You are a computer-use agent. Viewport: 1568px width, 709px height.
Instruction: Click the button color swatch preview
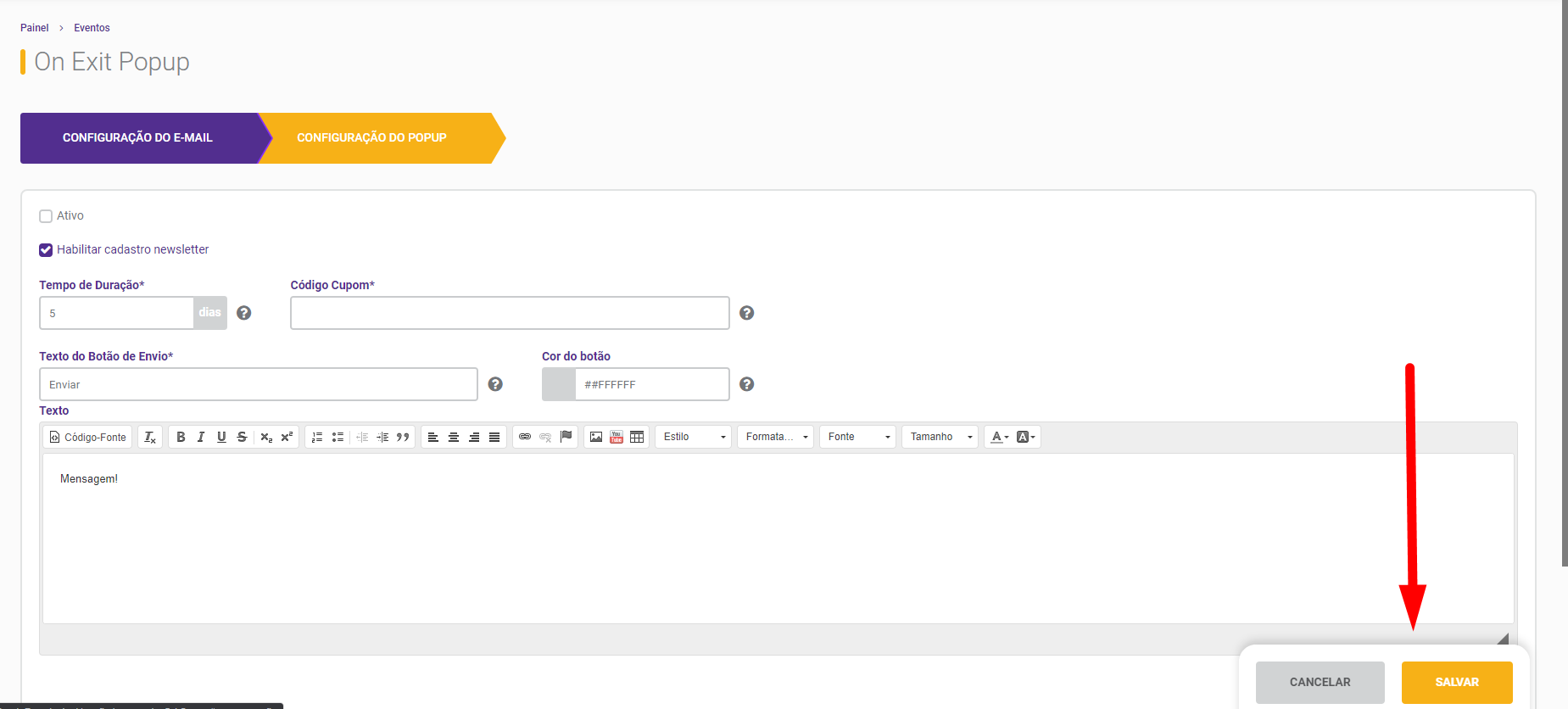[559, 384]
